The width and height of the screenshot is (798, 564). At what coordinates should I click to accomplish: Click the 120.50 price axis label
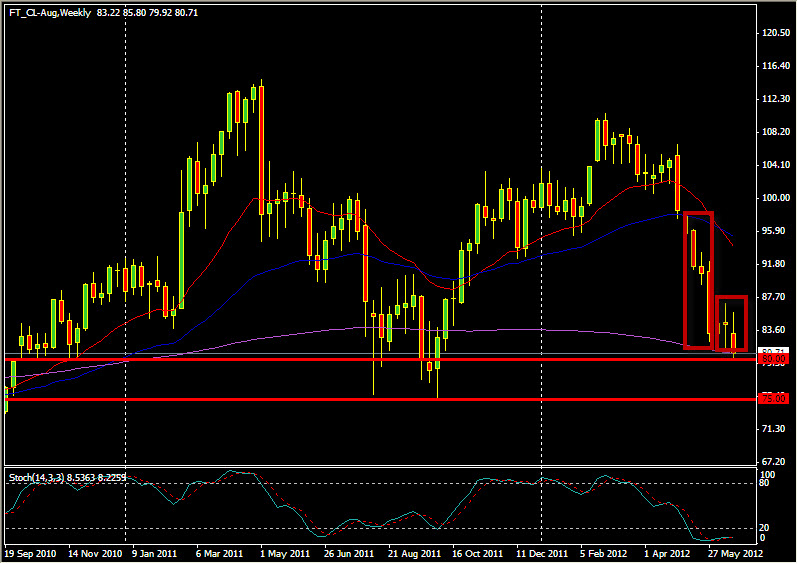click(776, 33)
